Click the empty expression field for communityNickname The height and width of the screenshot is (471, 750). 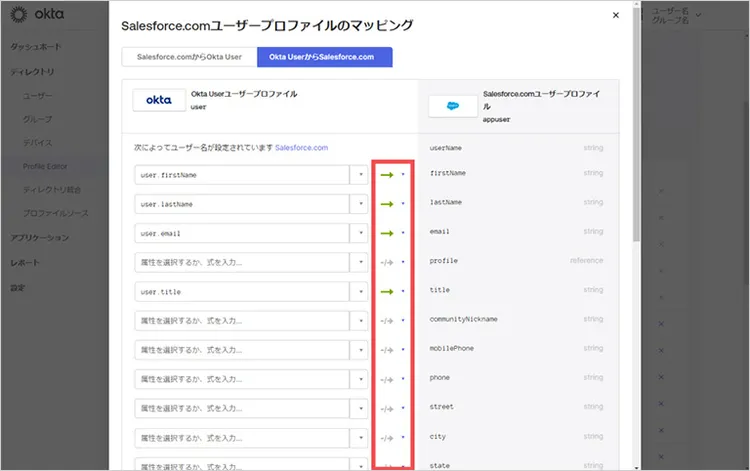pyautogui.click(x=242, y=321)
